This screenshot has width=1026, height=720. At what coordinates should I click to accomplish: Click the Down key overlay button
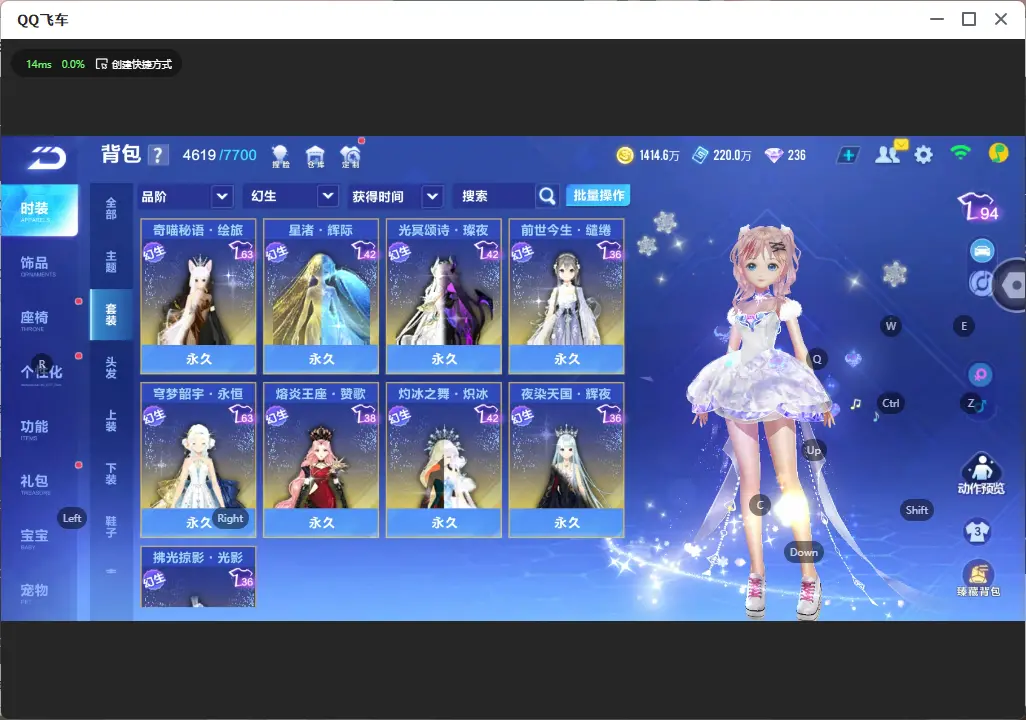pyautogui.click(x=804, y=552)
